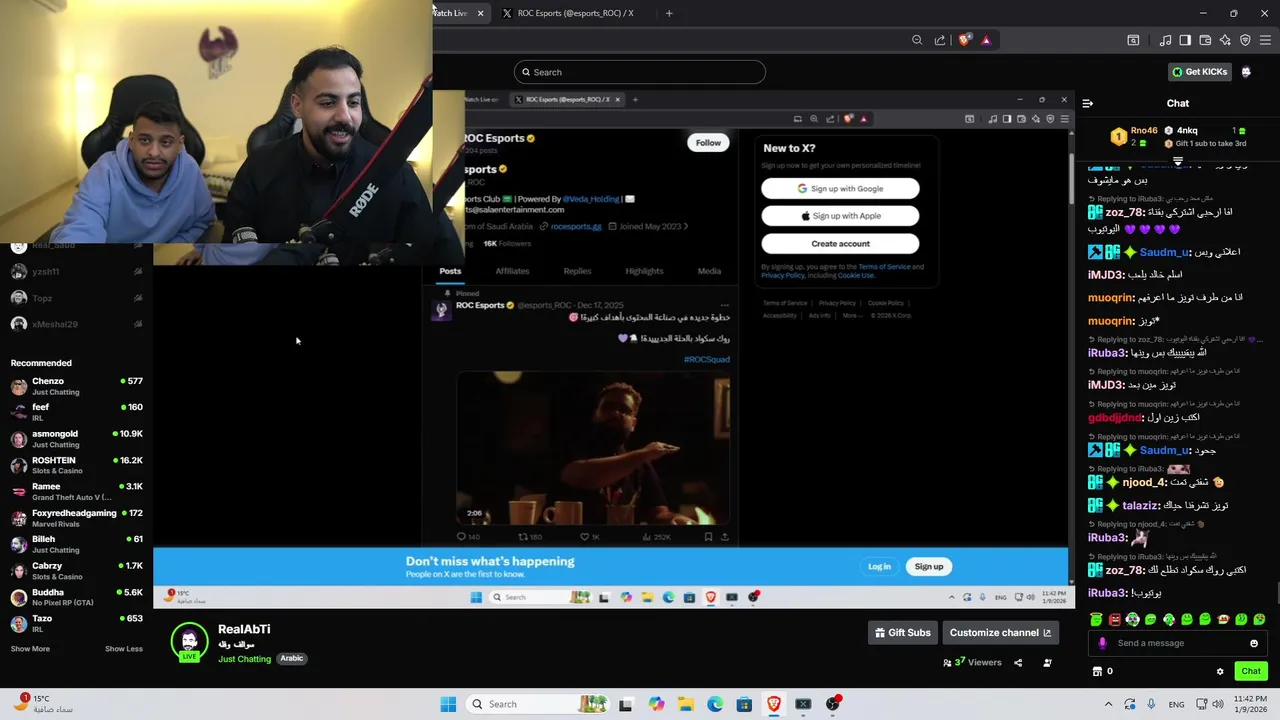Click the green Chat send button
Screen dimensions: 1280x720
(x=1250, y=671)
